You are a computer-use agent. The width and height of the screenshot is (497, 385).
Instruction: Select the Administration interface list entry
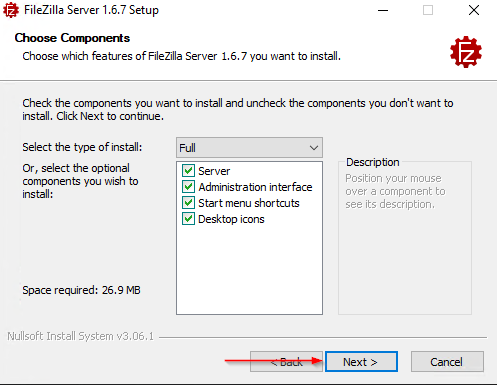coord(255,187)
